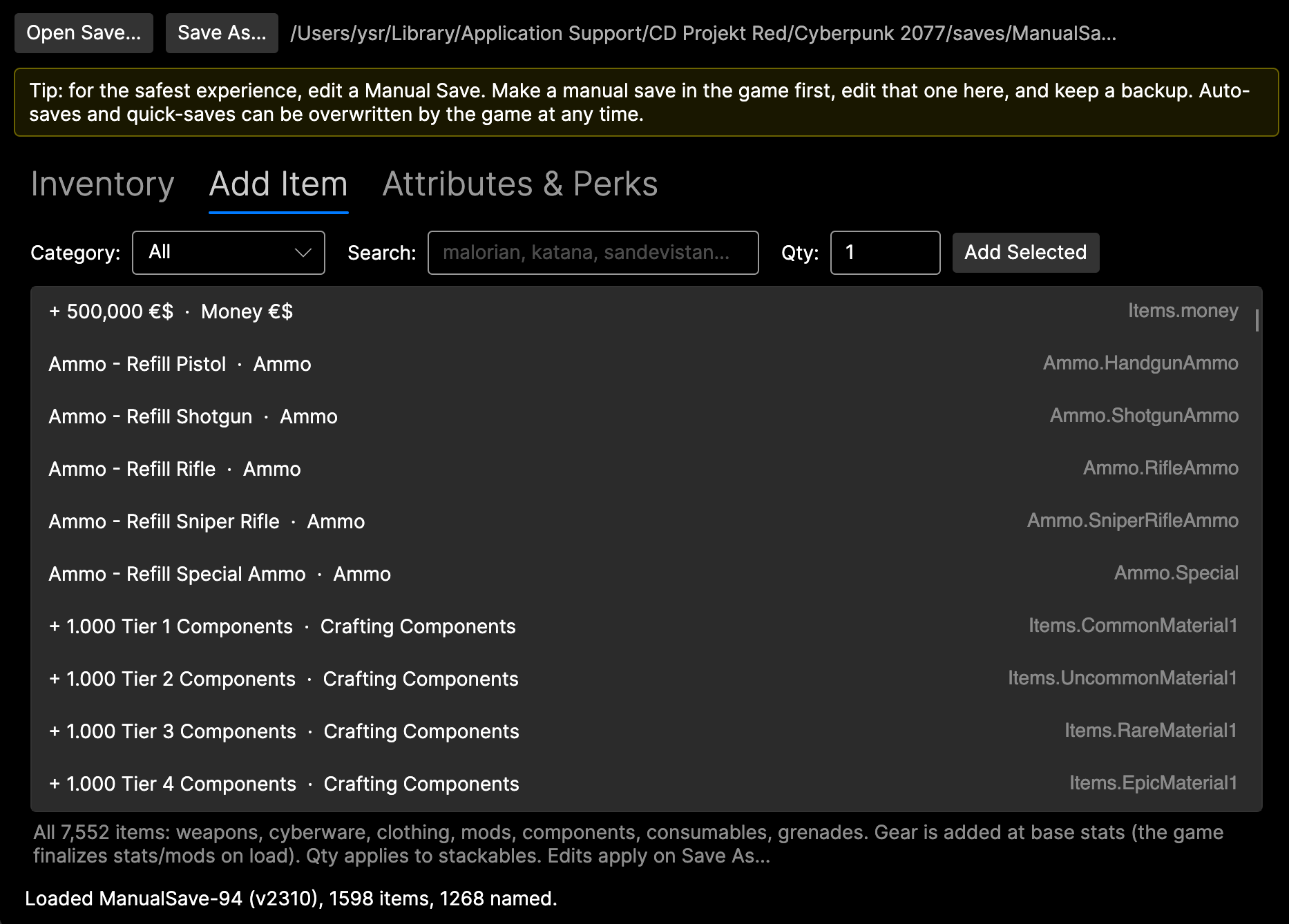
Task: Select Ammo - Refill Shotgun item
Action: (647, 416)
